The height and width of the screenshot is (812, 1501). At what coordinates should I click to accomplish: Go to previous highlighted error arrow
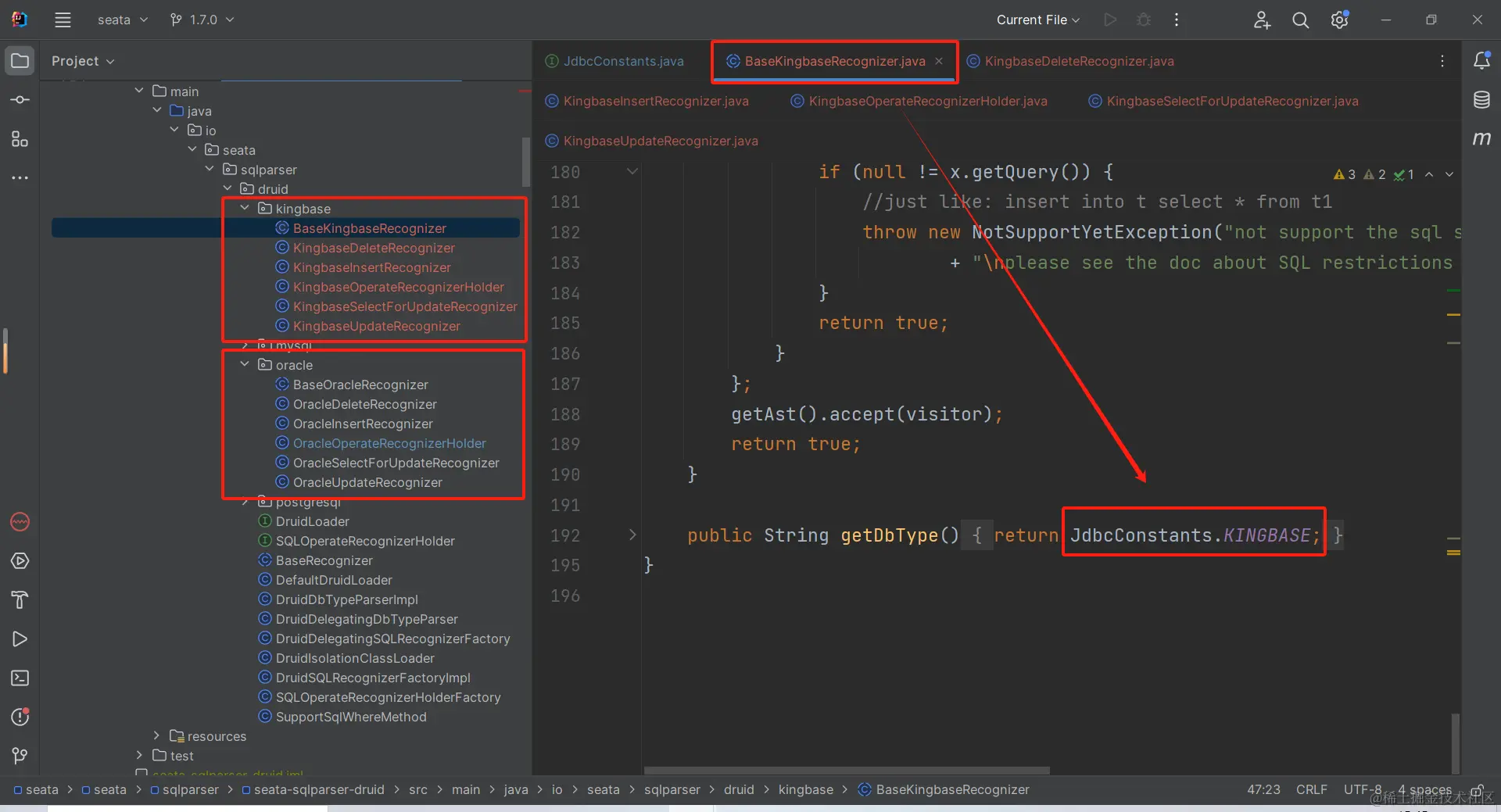tap(1429, 174)
